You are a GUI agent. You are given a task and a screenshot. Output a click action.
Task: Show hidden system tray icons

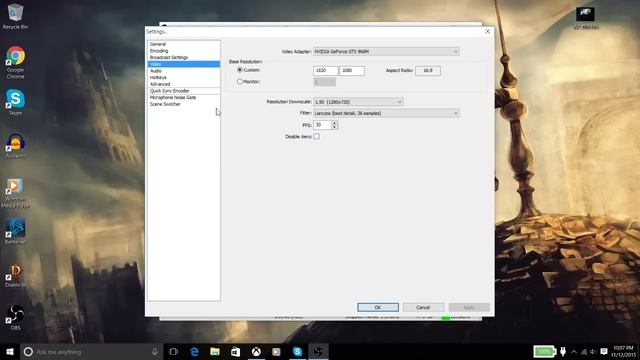(x=574, y=352)
